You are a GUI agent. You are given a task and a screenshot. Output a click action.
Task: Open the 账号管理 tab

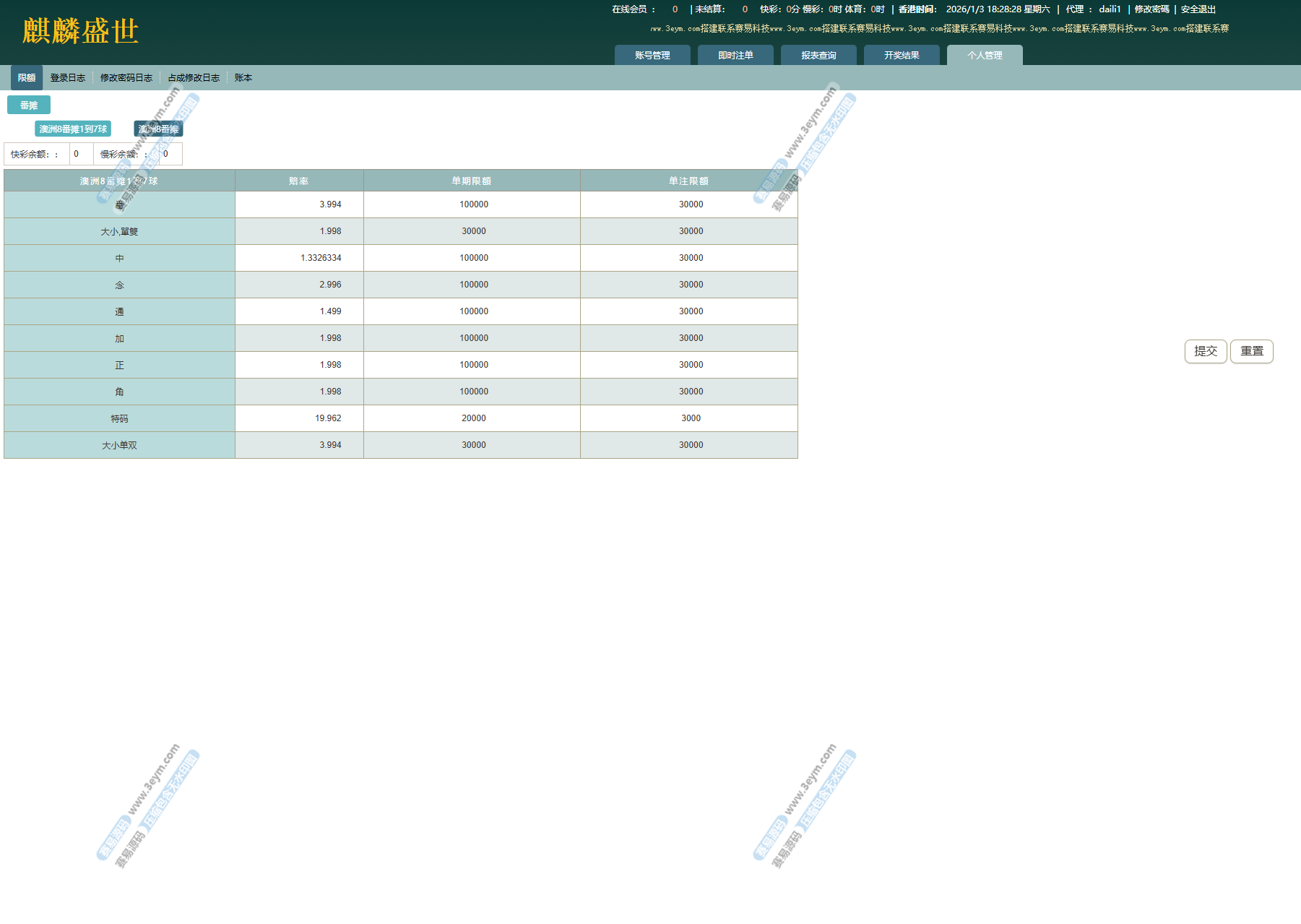point(652,56)
